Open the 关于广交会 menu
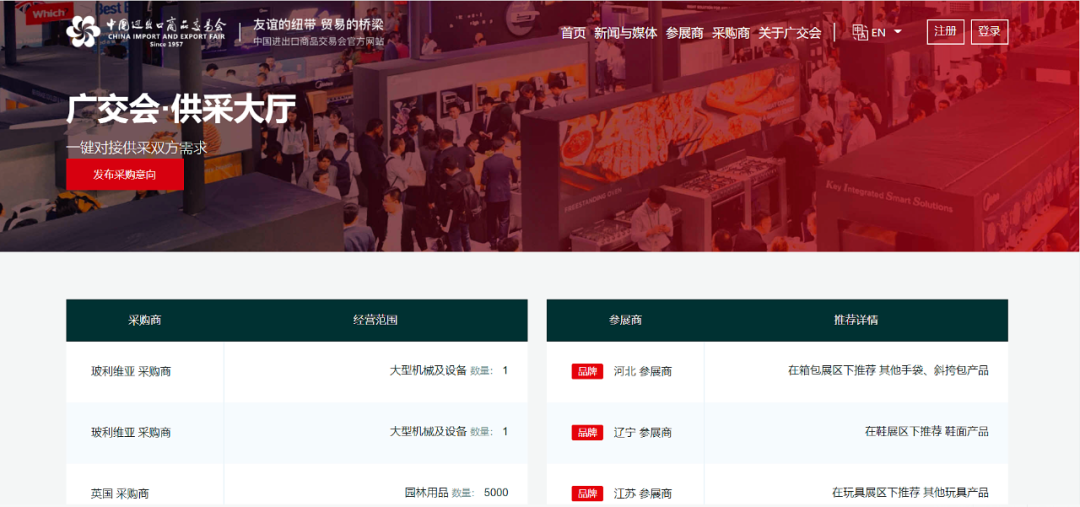The width and height of the screenshot is (1080, 507). (790, 32)
